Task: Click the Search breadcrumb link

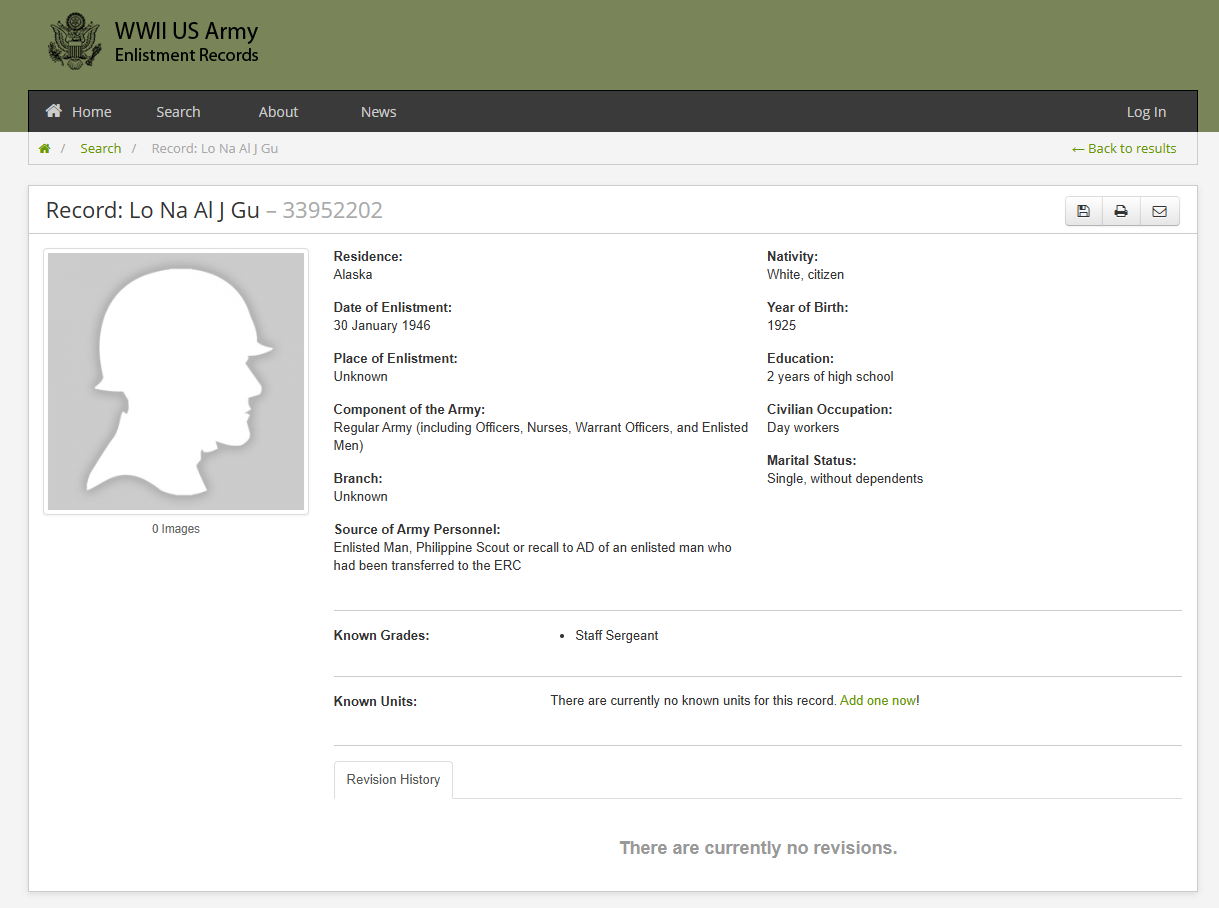Action: point(100,149)
